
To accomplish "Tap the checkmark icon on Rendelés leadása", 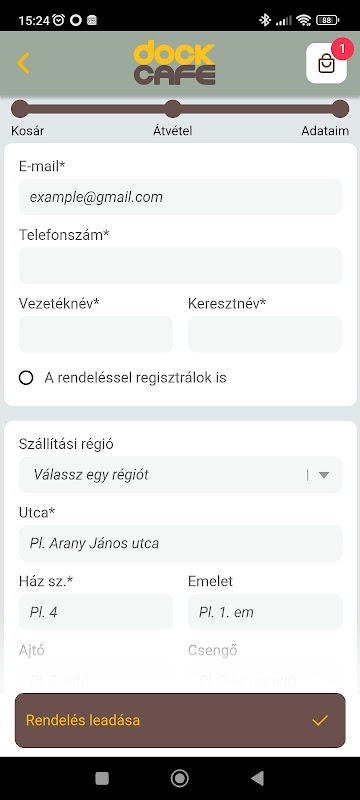I will point(320,720).
